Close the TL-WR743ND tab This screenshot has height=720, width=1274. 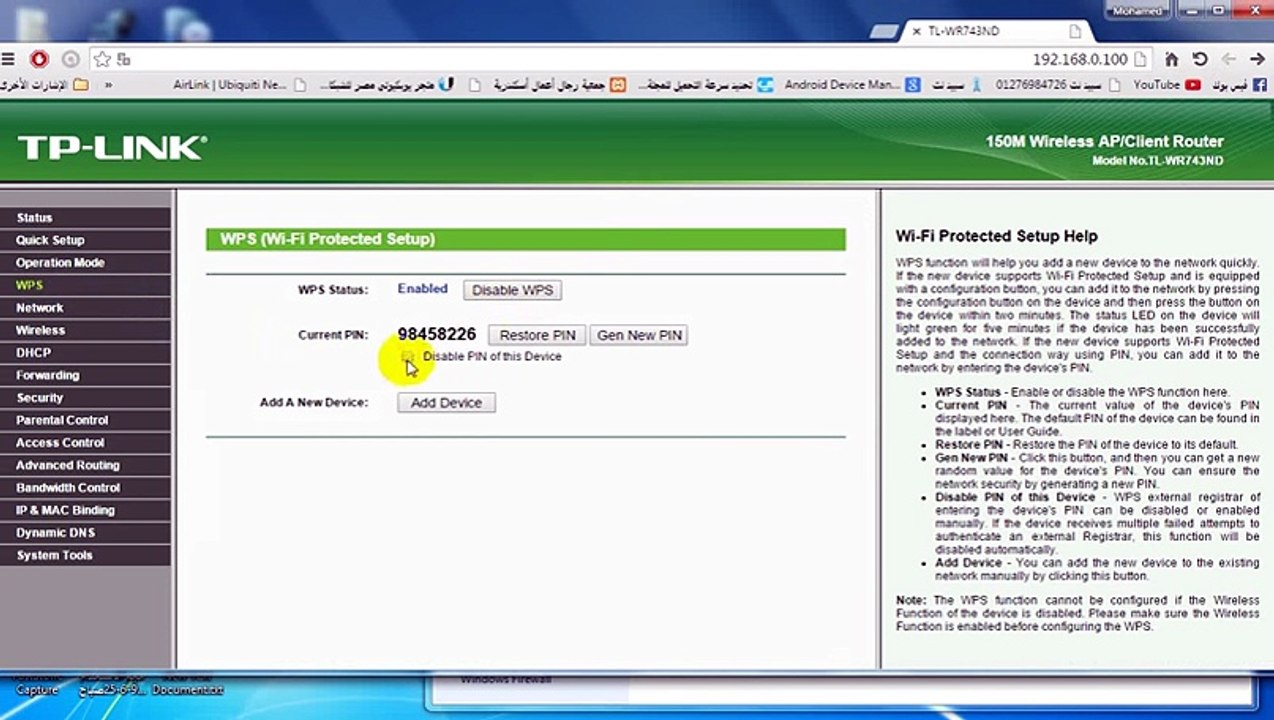click(916, 31)
